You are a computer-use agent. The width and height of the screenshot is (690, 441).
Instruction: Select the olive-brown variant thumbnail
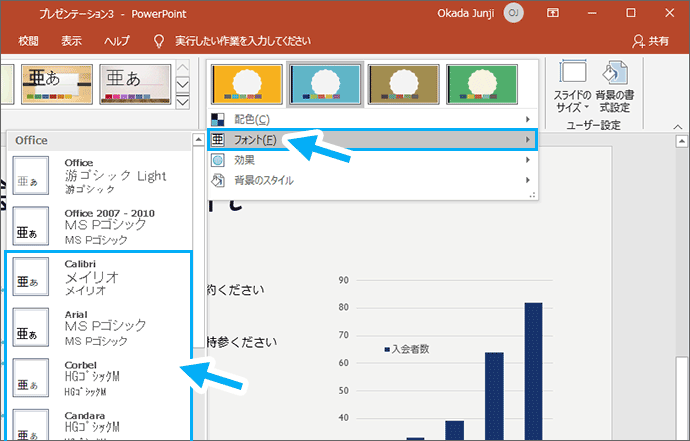(x=404, y=84)
